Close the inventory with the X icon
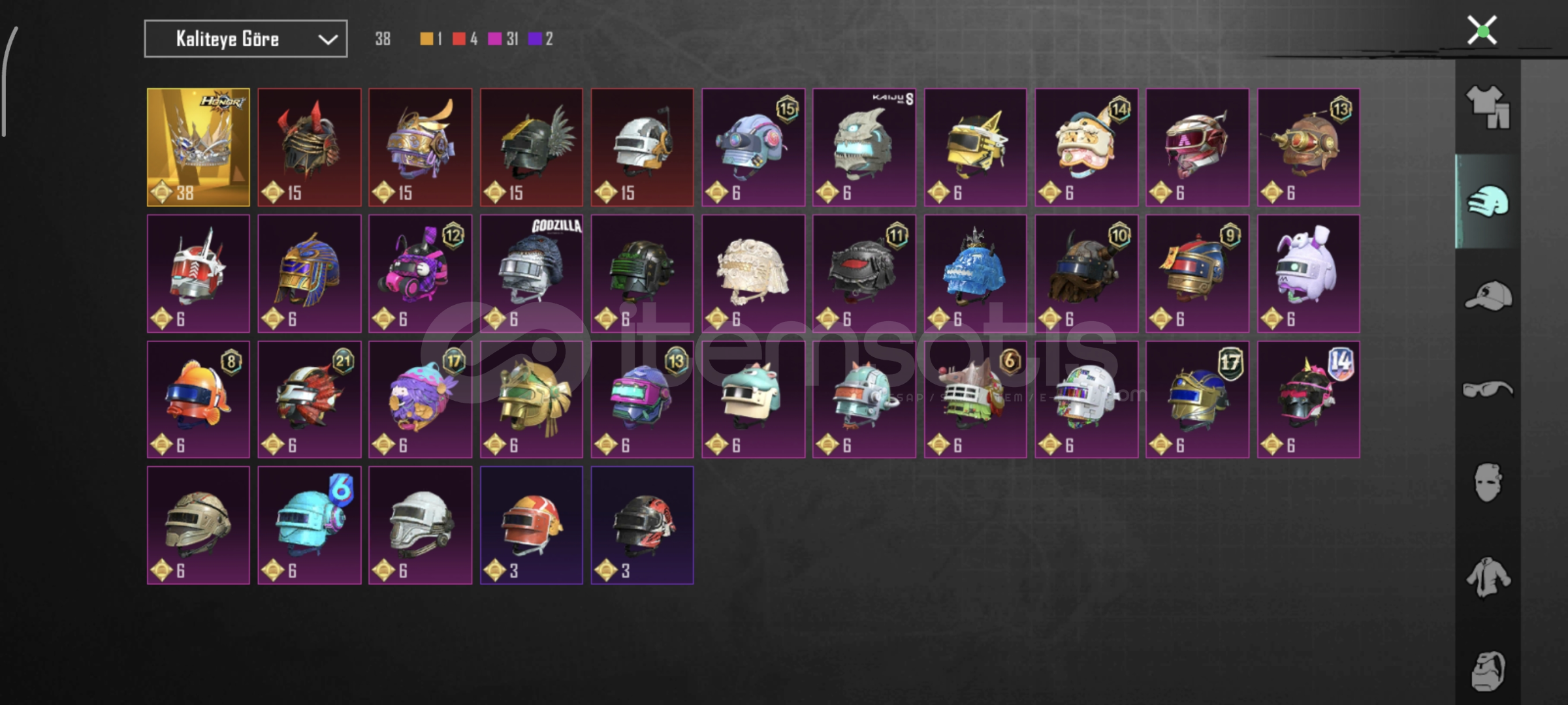Screen dimensions: 1568x705 1482,31
